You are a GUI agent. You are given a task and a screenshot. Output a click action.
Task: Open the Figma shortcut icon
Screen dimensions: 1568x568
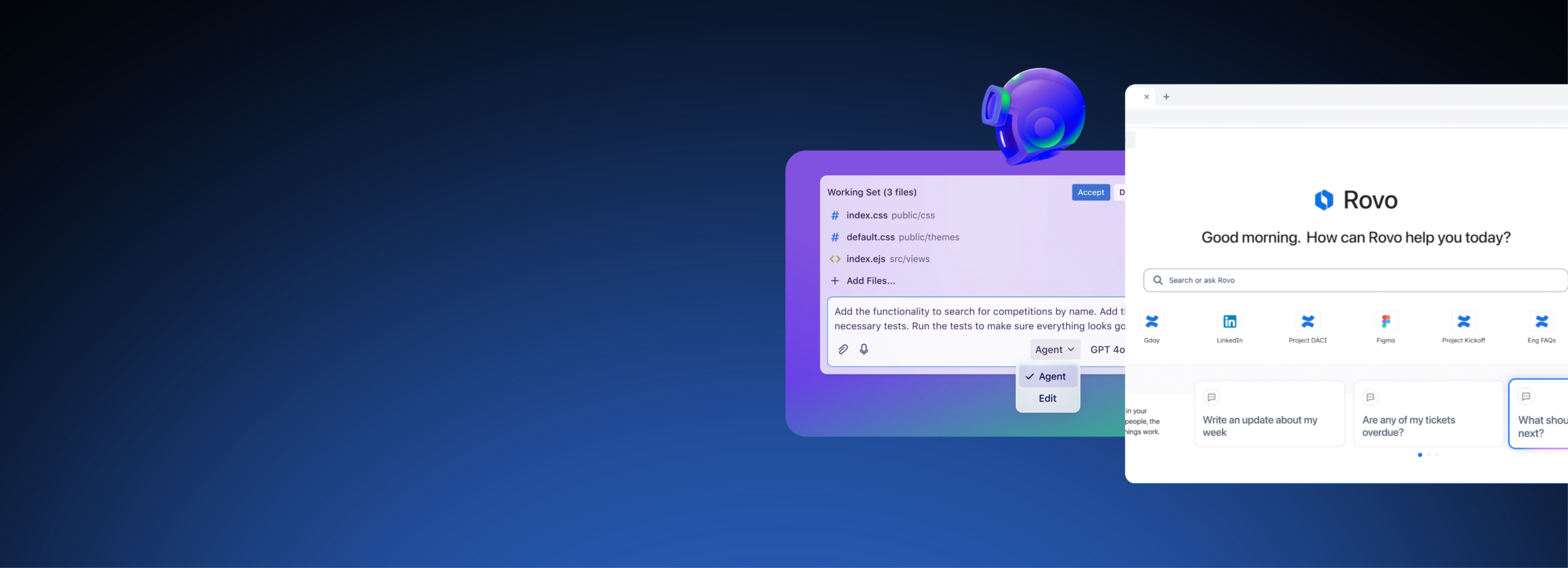(1385, 321)
